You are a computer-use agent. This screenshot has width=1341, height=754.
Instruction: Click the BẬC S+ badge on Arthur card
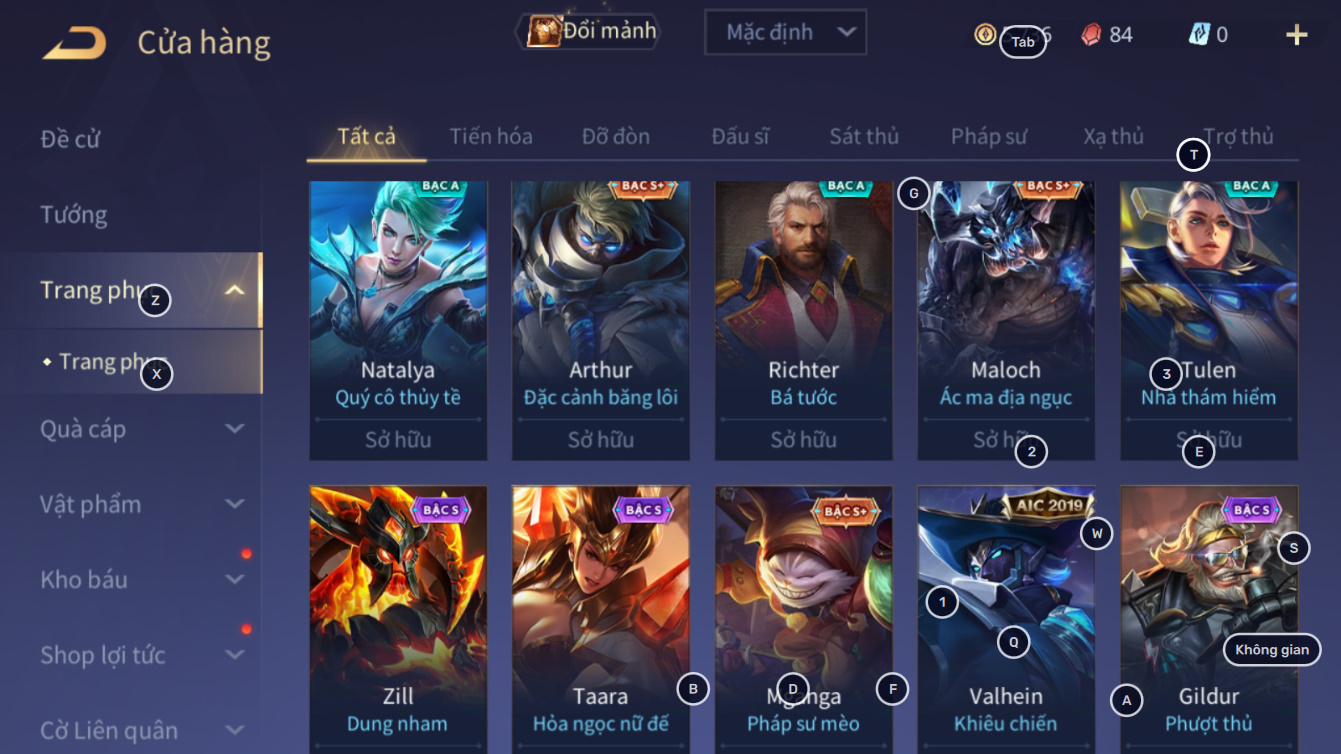(x=642, y=187)
